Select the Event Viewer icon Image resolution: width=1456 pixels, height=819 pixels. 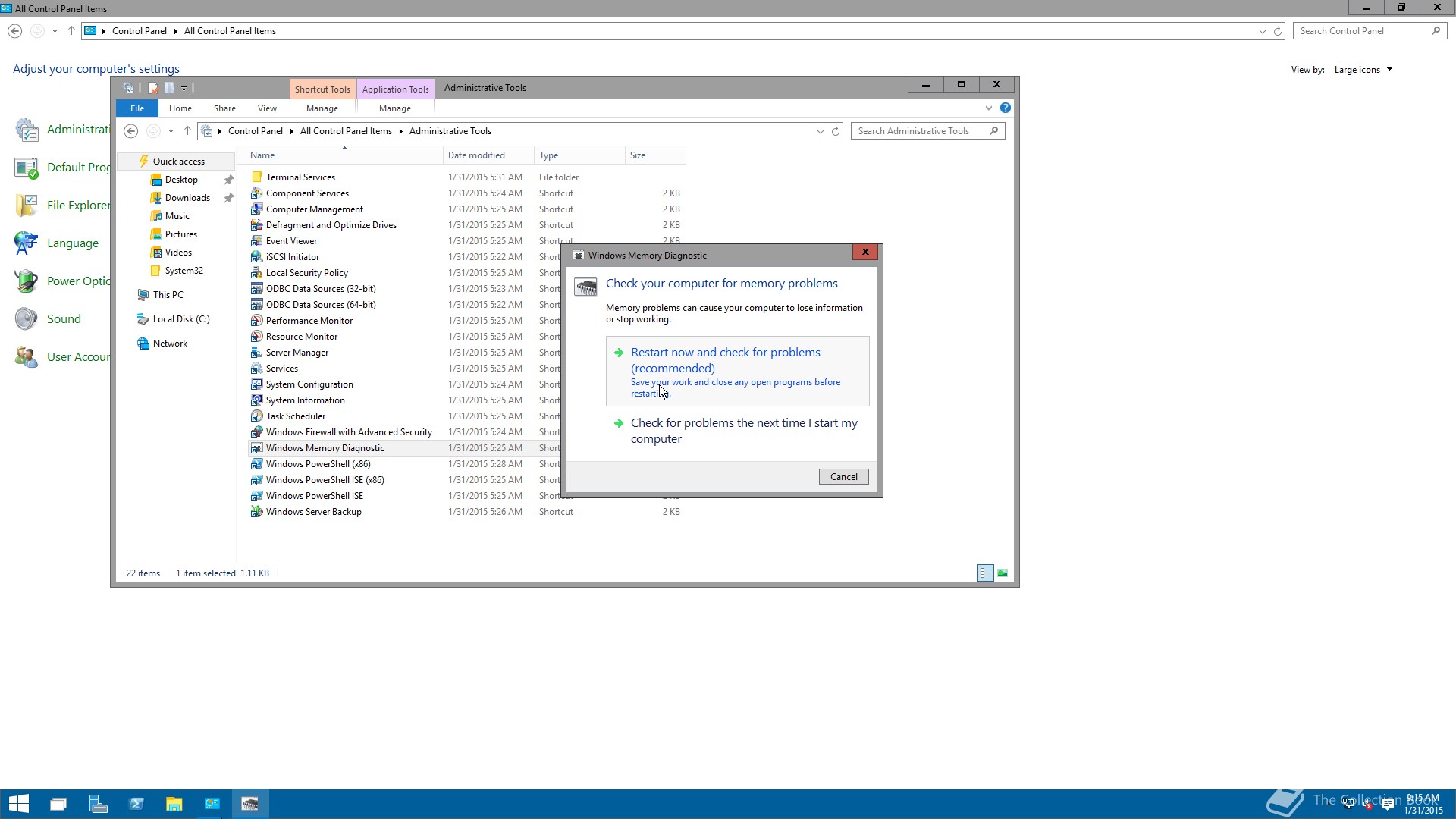(256, 241)
